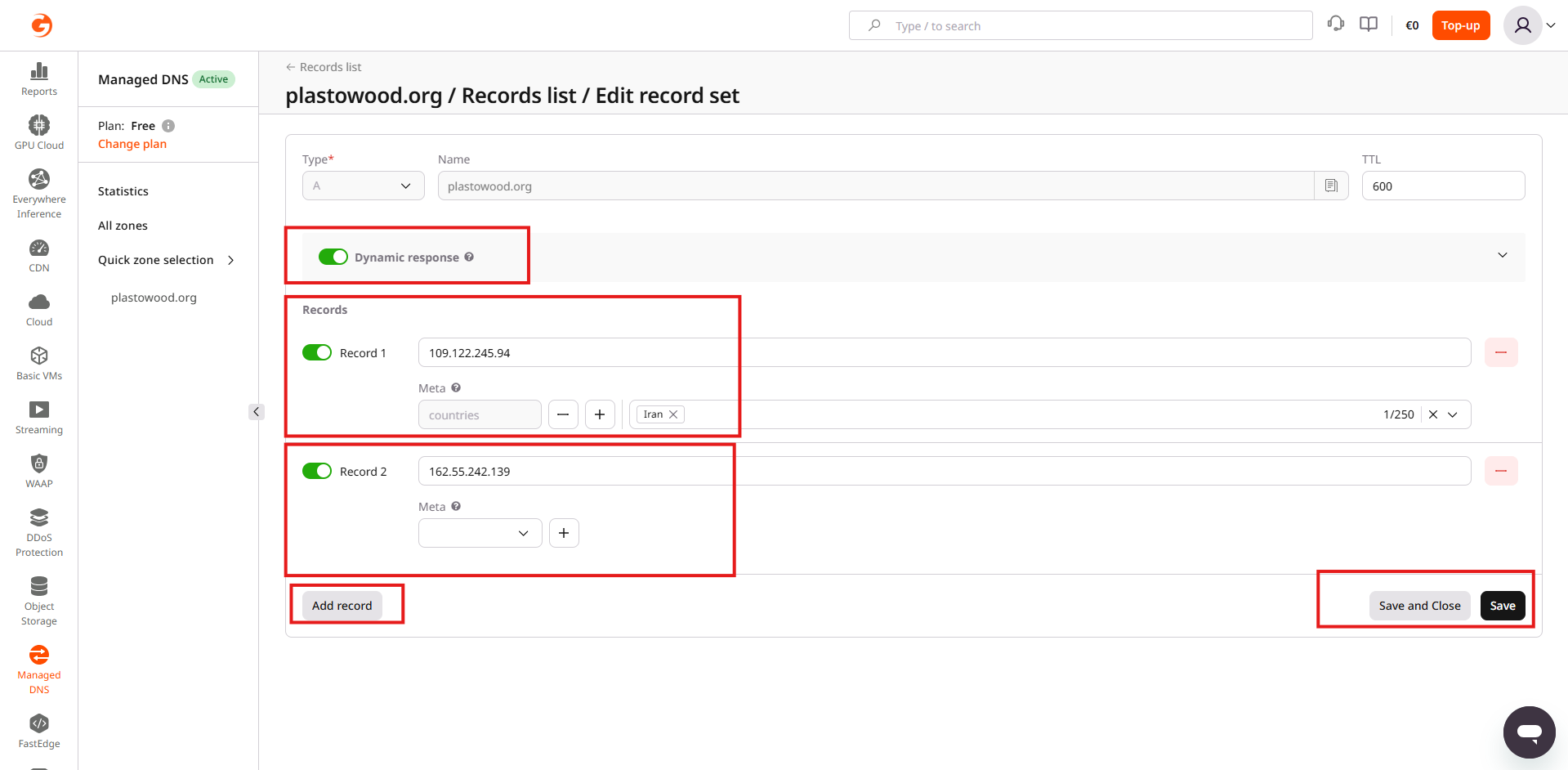The image size is (1568, 770).
Task: Click the TTL input field
Action: tap(1442, 186)
